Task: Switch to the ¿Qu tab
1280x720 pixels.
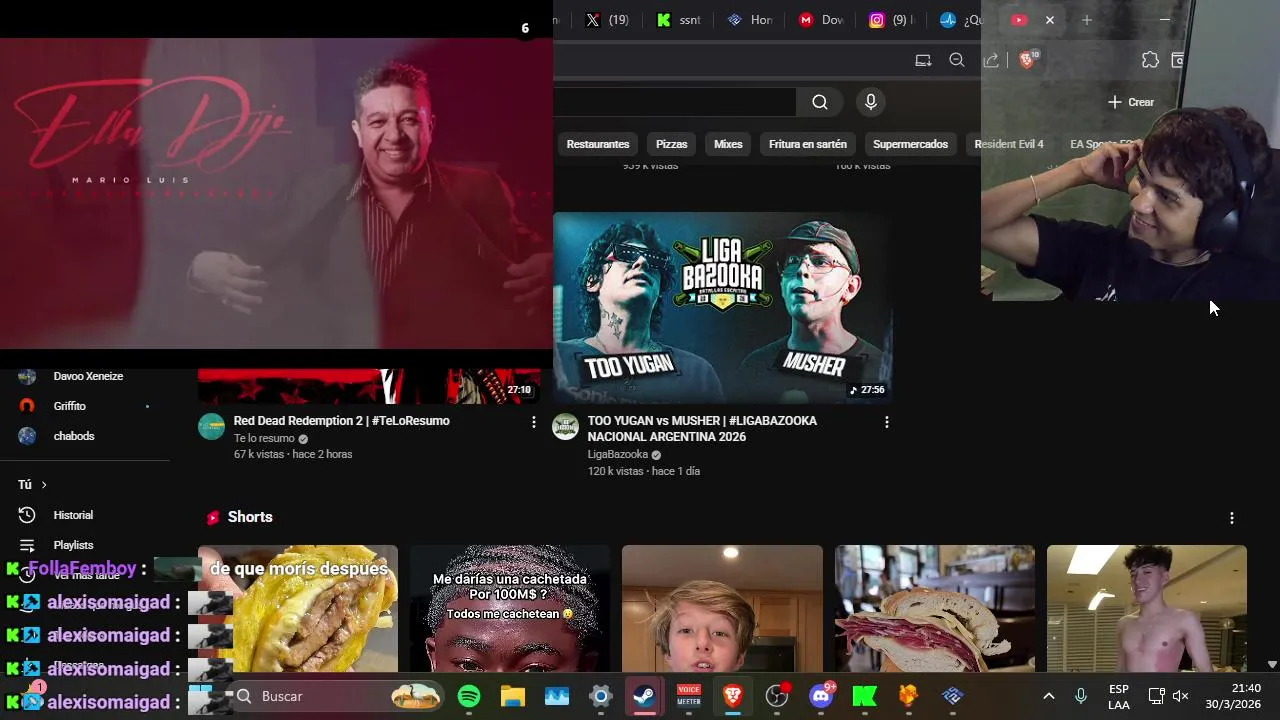Action: (961, 20)
